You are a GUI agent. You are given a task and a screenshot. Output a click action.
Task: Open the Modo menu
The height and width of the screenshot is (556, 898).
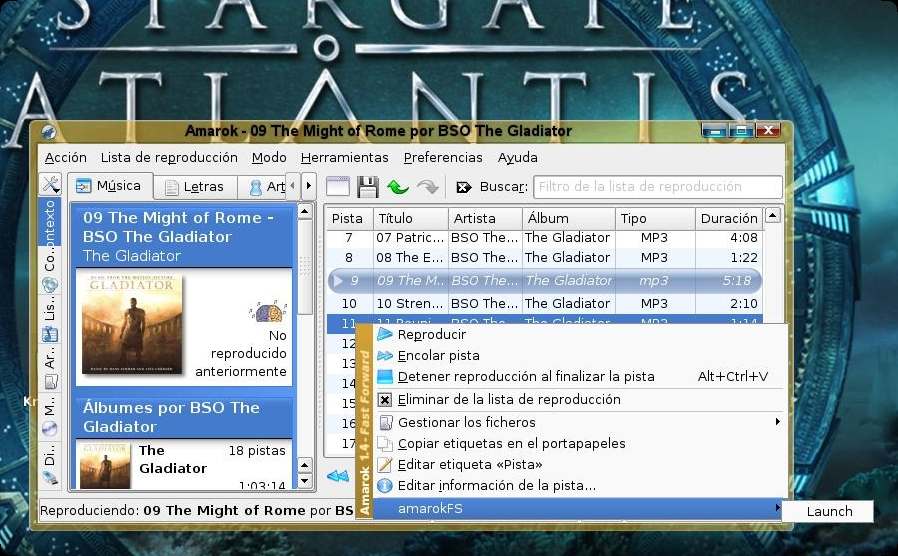269,157
